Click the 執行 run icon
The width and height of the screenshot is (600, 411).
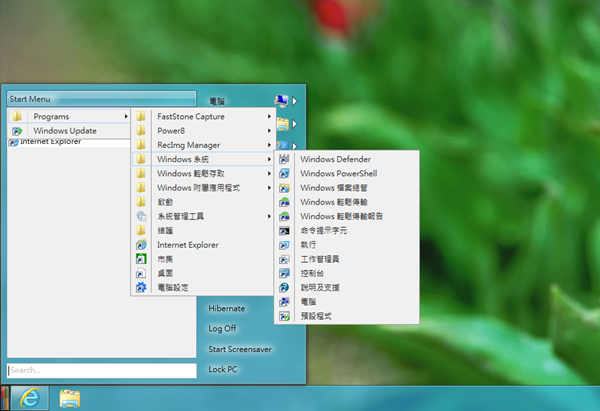(284, 245)
